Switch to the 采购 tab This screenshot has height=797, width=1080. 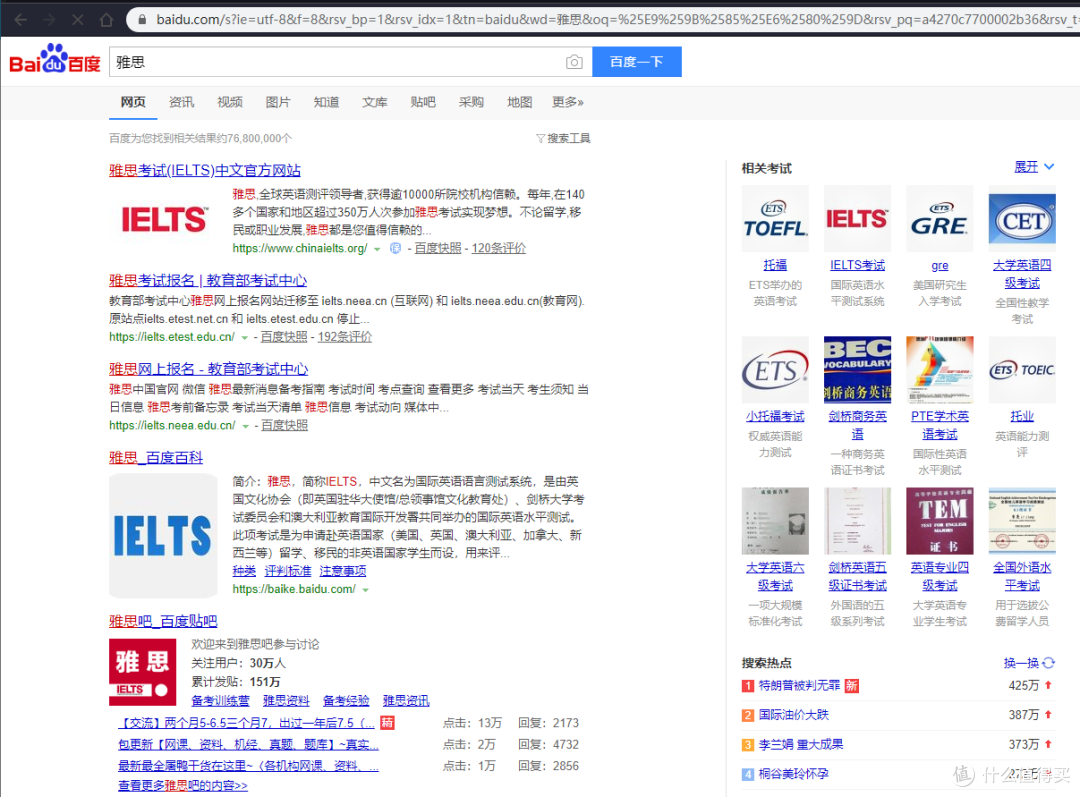[471, 102]
